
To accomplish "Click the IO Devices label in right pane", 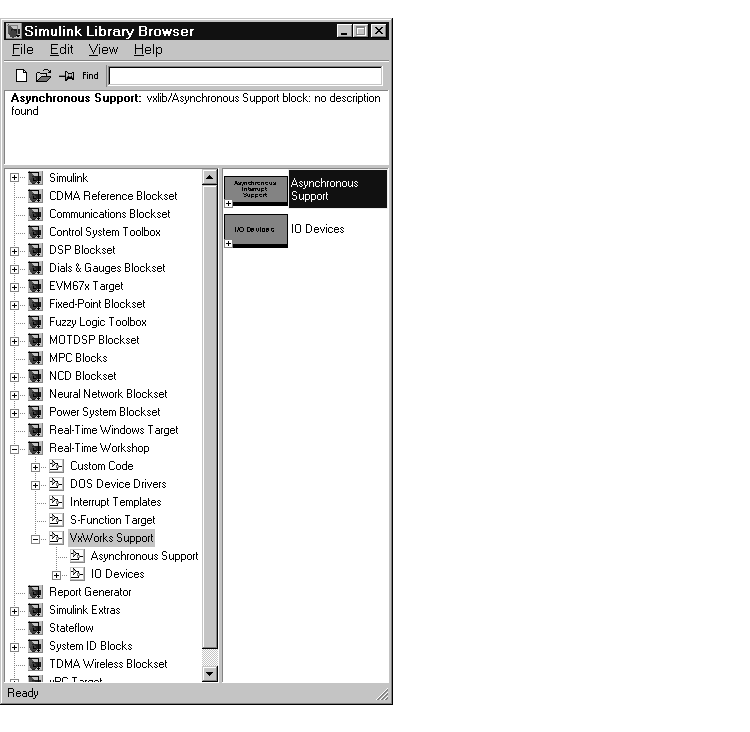I will (x=318, y=229).
